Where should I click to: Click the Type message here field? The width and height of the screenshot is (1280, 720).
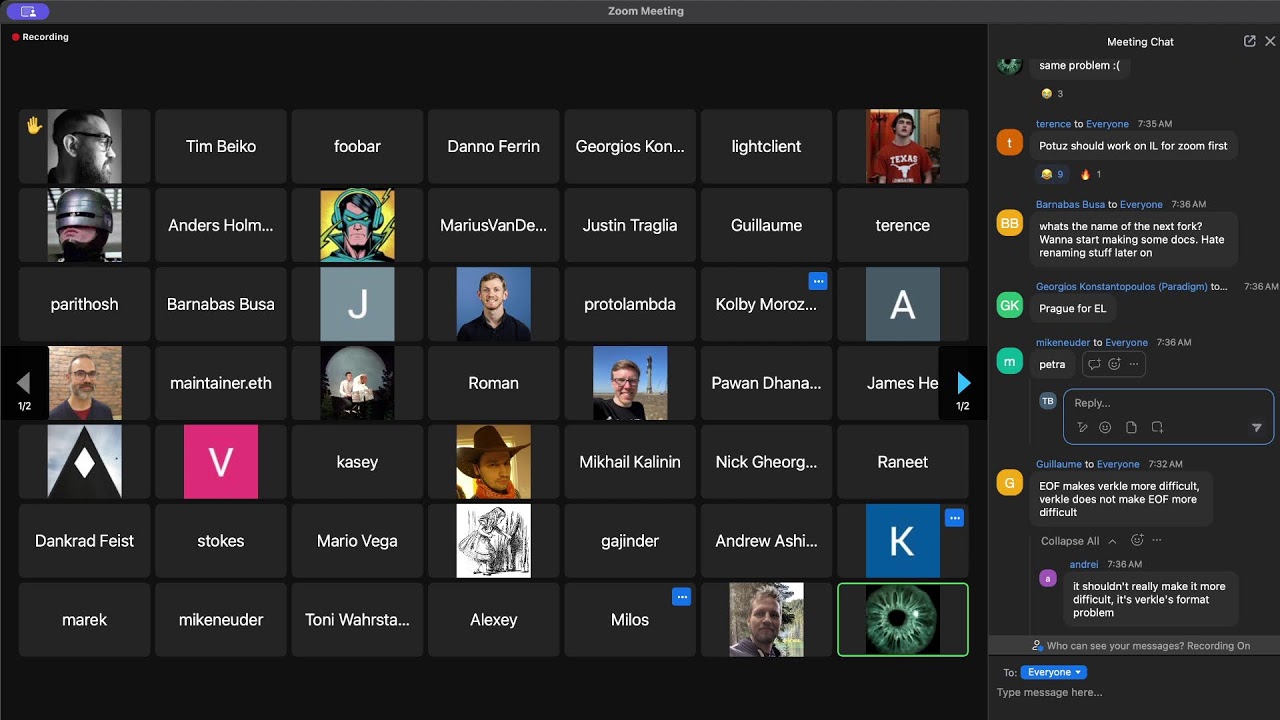click(x=1134, y=692)
